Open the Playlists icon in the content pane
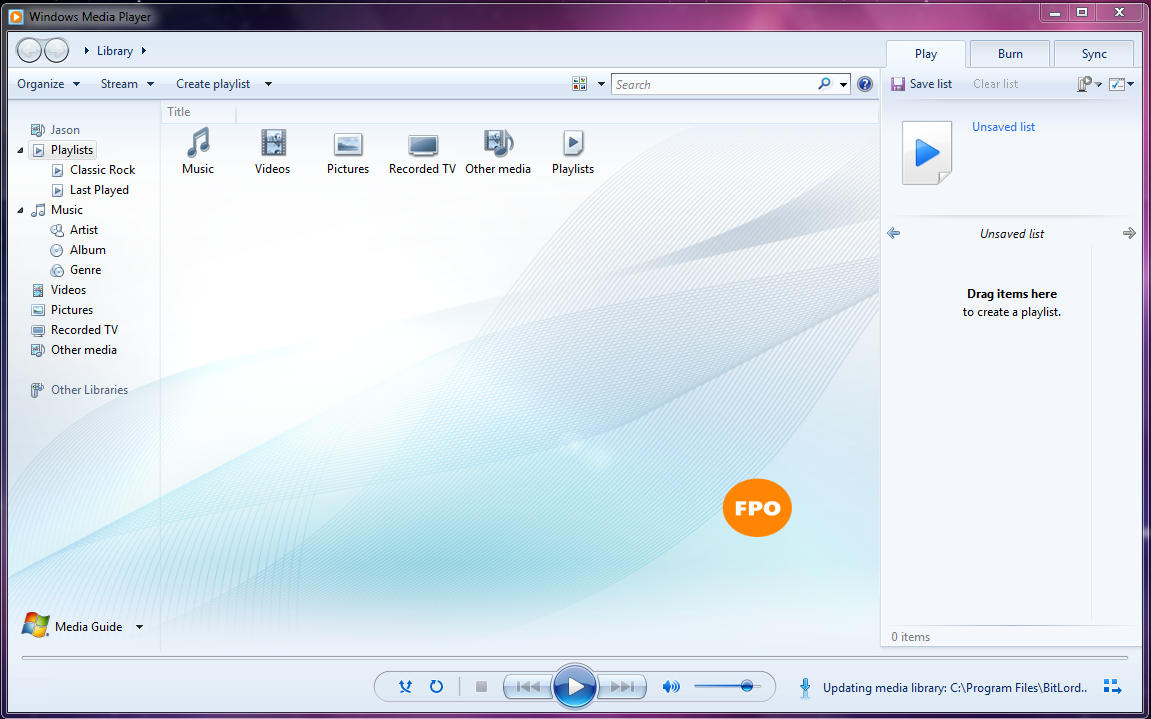1151x719 pixels. pyautogui.click(x=573, y=151)
